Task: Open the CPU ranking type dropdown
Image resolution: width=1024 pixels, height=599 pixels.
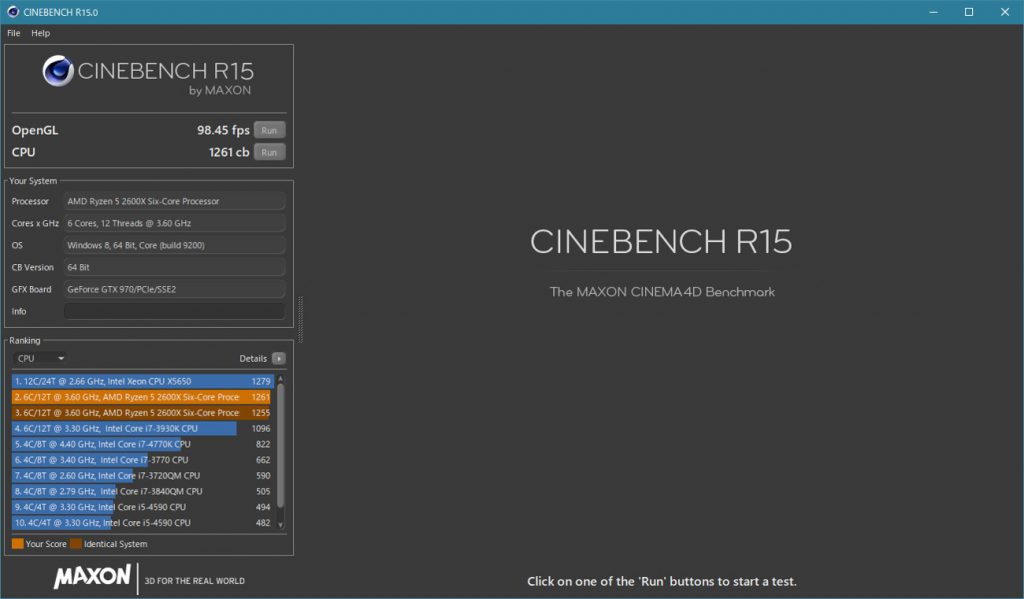Action: coord(40,358)
